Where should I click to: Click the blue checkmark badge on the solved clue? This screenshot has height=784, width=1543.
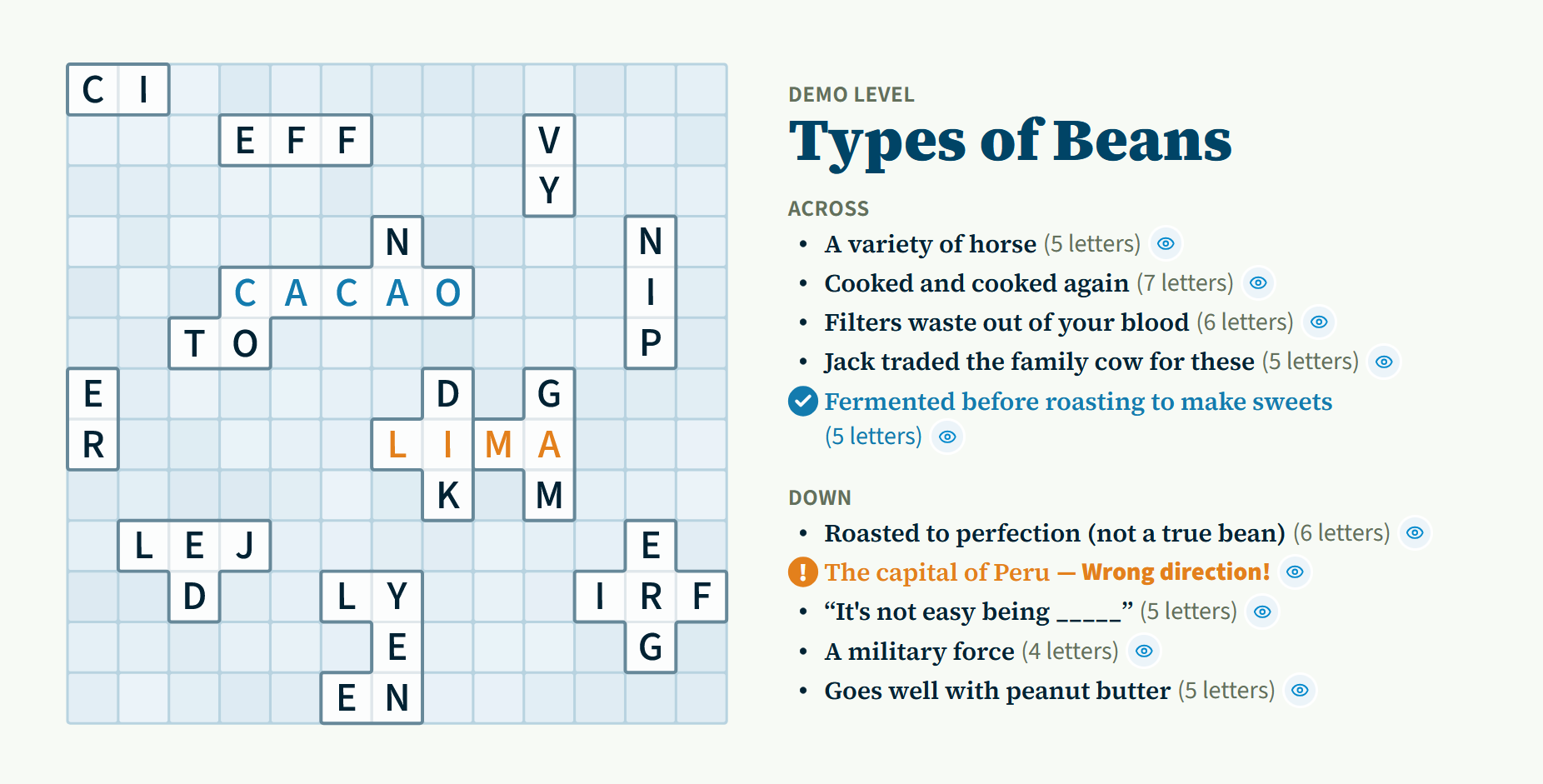point(801,401)
